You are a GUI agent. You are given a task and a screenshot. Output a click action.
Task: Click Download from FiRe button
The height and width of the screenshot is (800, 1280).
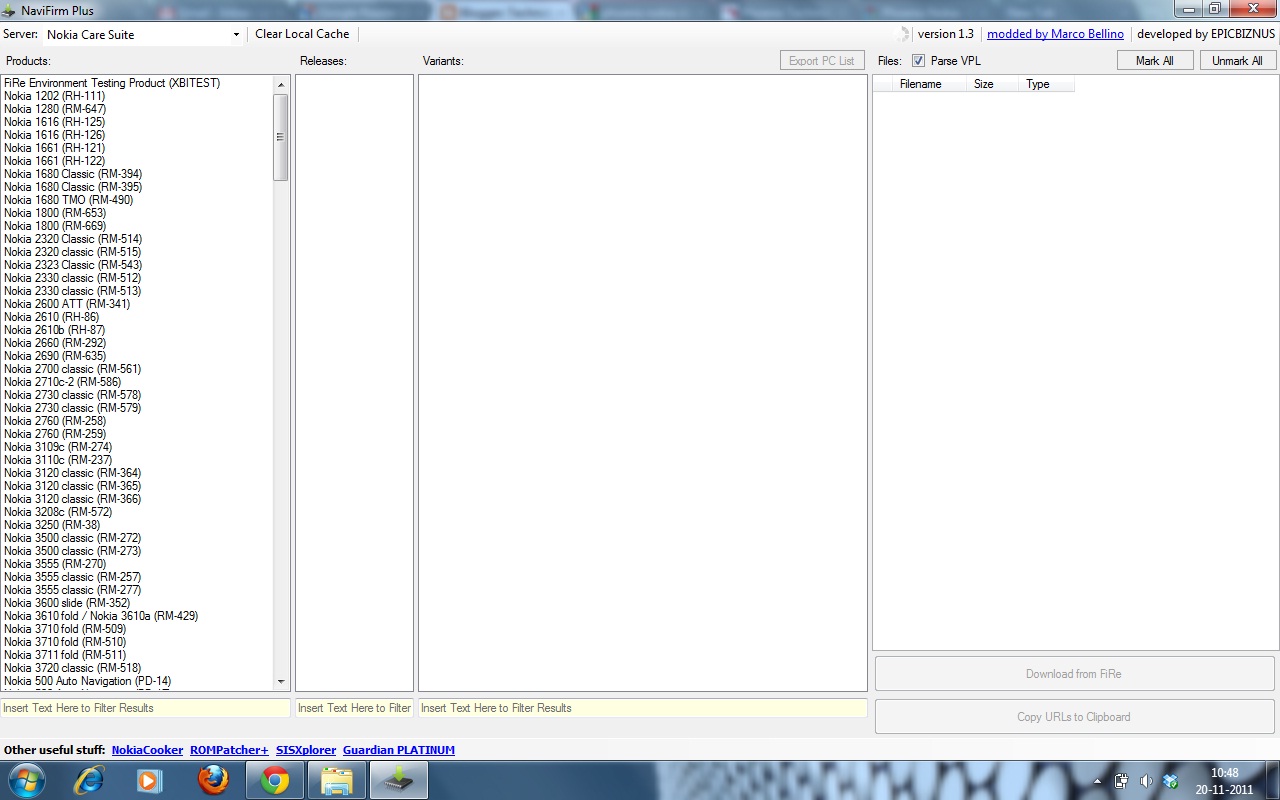[x=1074, y=674]
